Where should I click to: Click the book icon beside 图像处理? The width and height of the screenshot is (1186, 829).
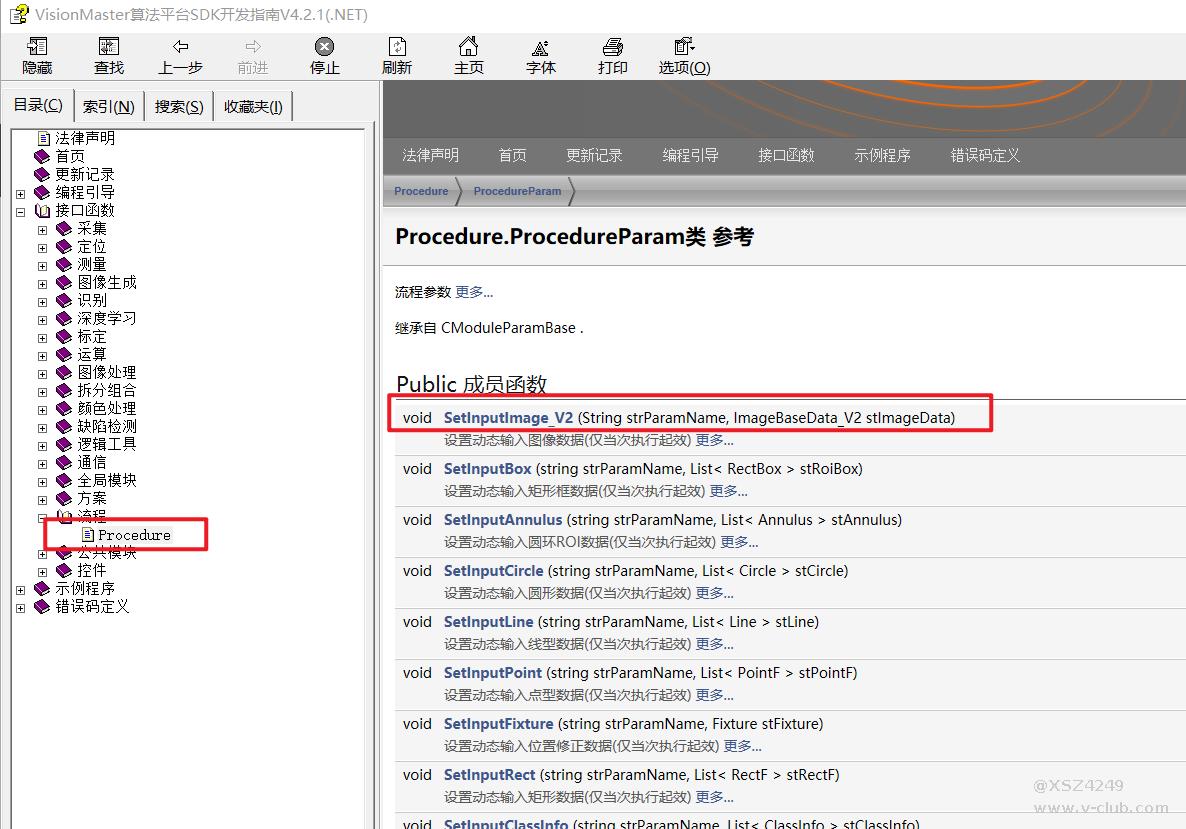tap(64, 373)
